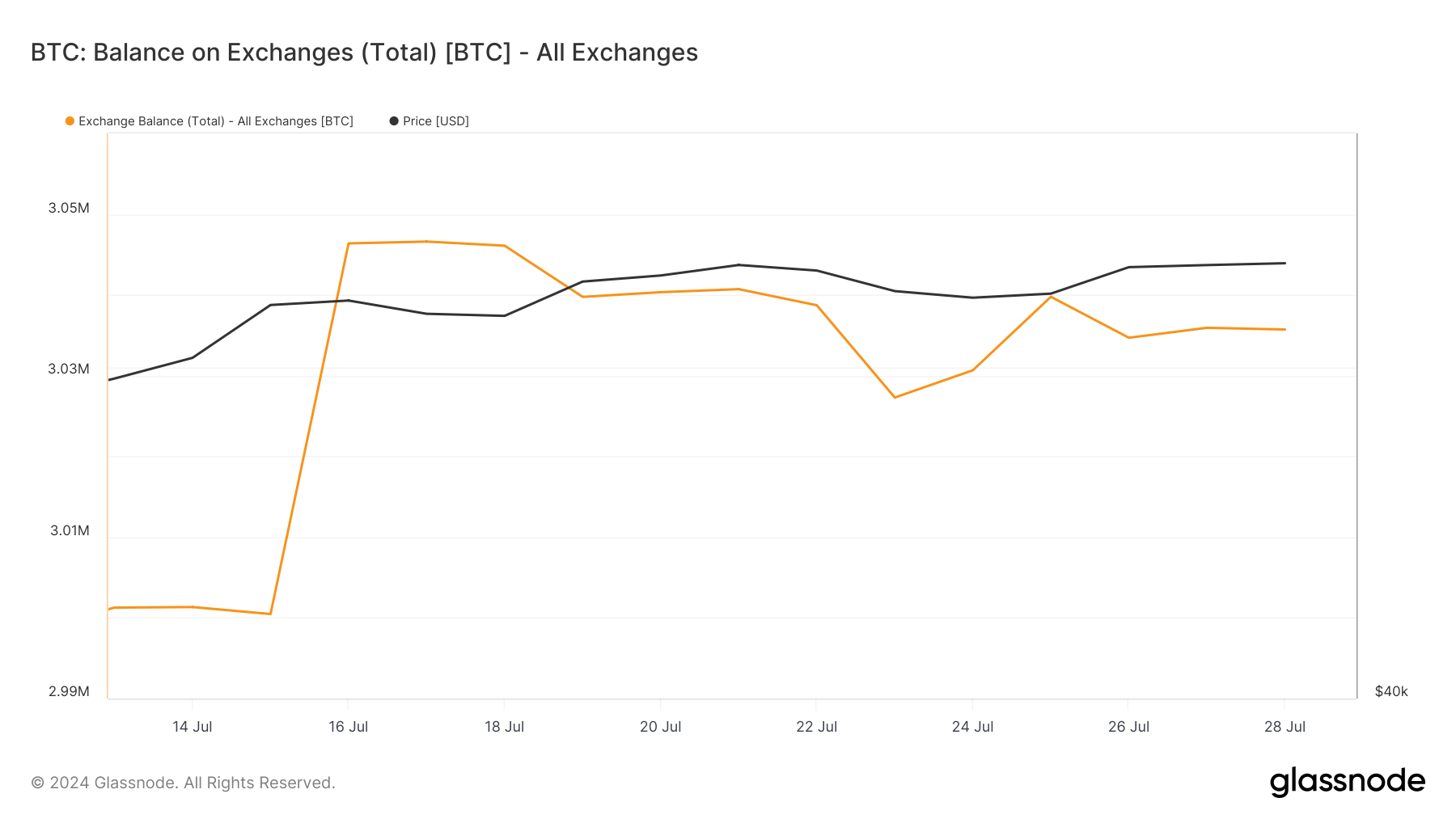Click the chart title text
The height and width of the screenshot is (819, 1456).
click(364, 53)
